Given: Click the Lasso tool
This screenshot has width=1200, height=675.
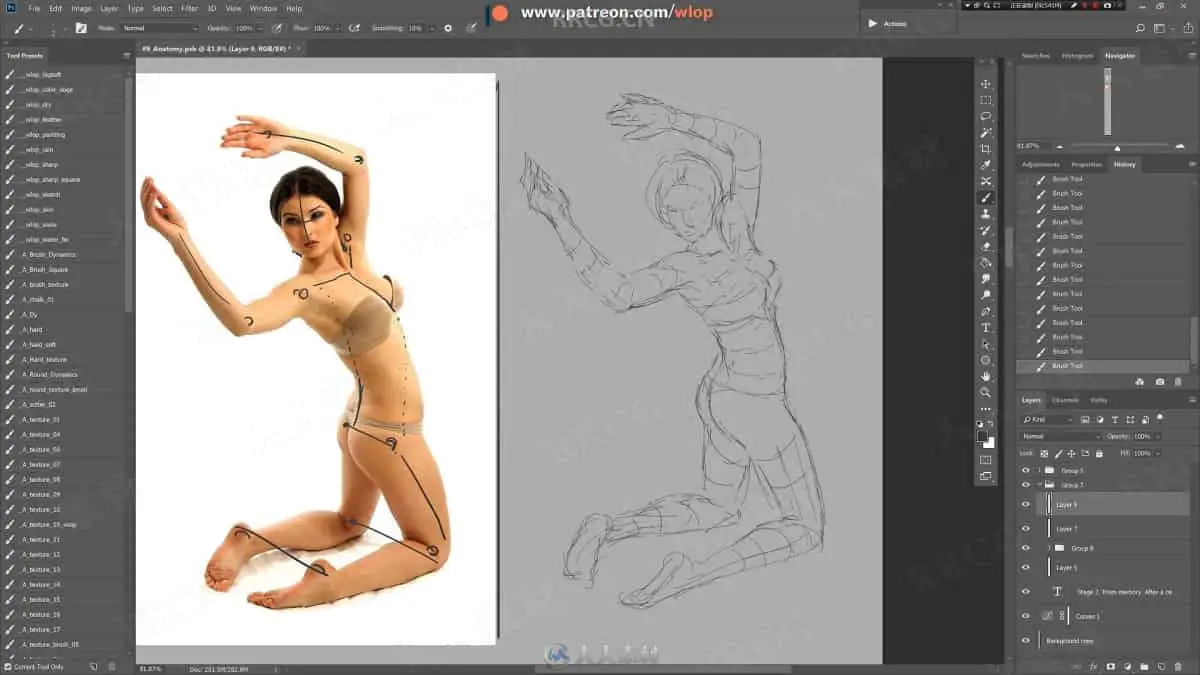Looking at the screenshot, I should (x=986, y=116).
